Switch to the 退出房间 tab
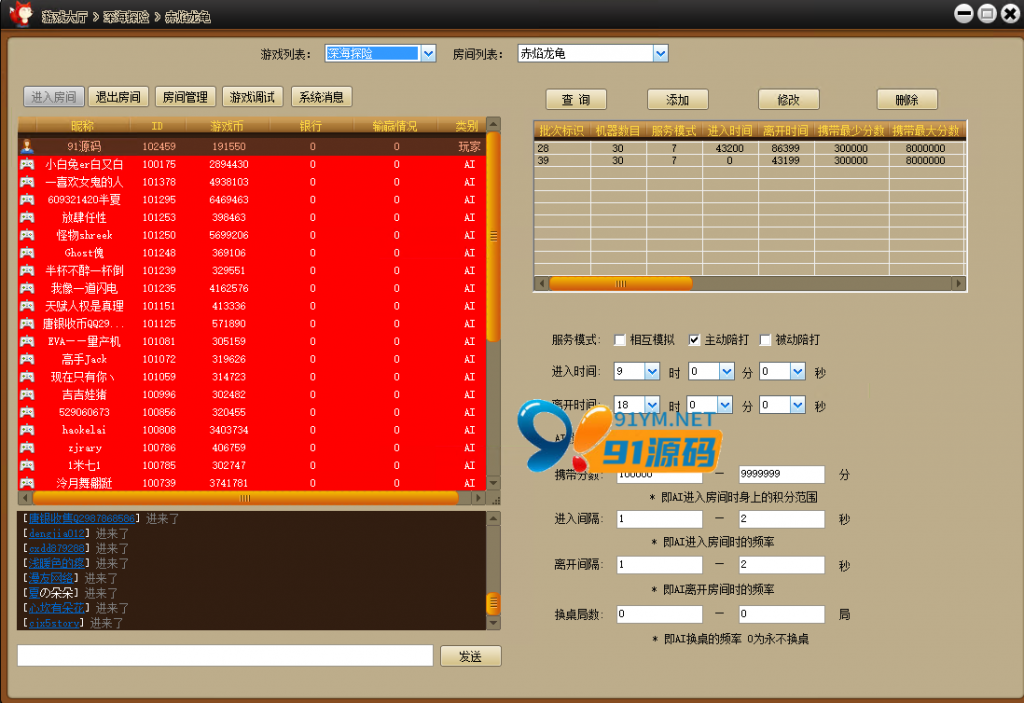The image size is (1024, 703). (x=118, y=97)
